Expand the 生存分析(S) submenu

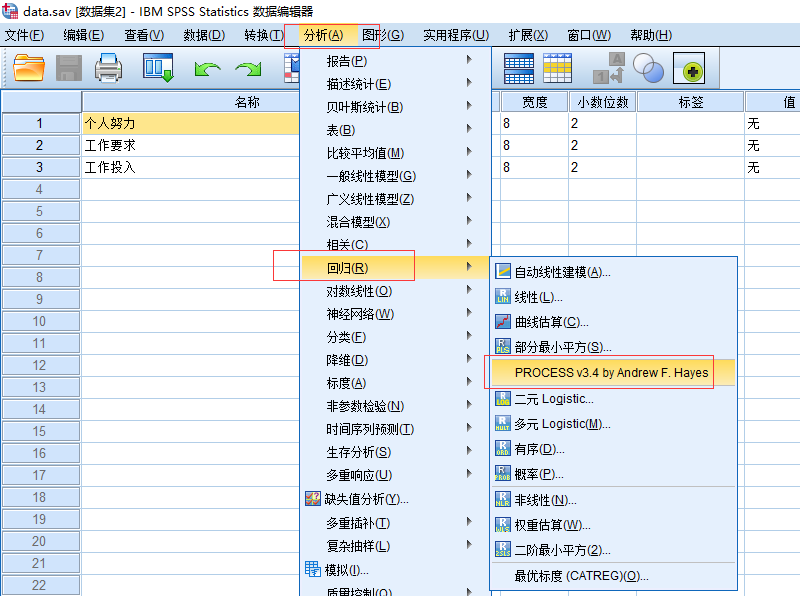(x=395, y=452)
